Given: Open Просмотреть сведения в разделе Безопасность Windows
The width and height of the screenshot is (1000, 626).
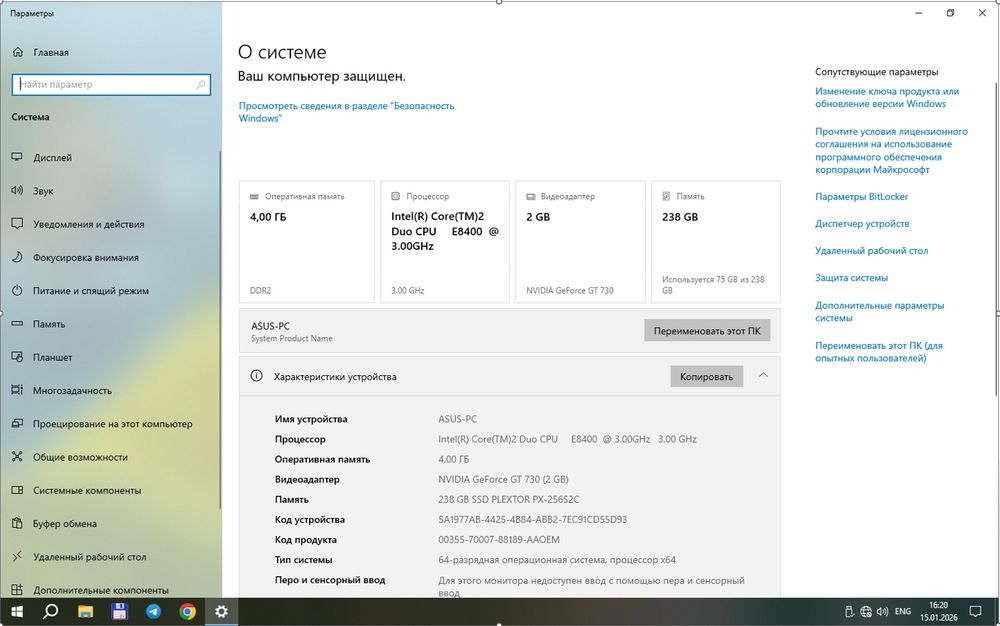Looking at the screenshot, I should click(346, 112).
